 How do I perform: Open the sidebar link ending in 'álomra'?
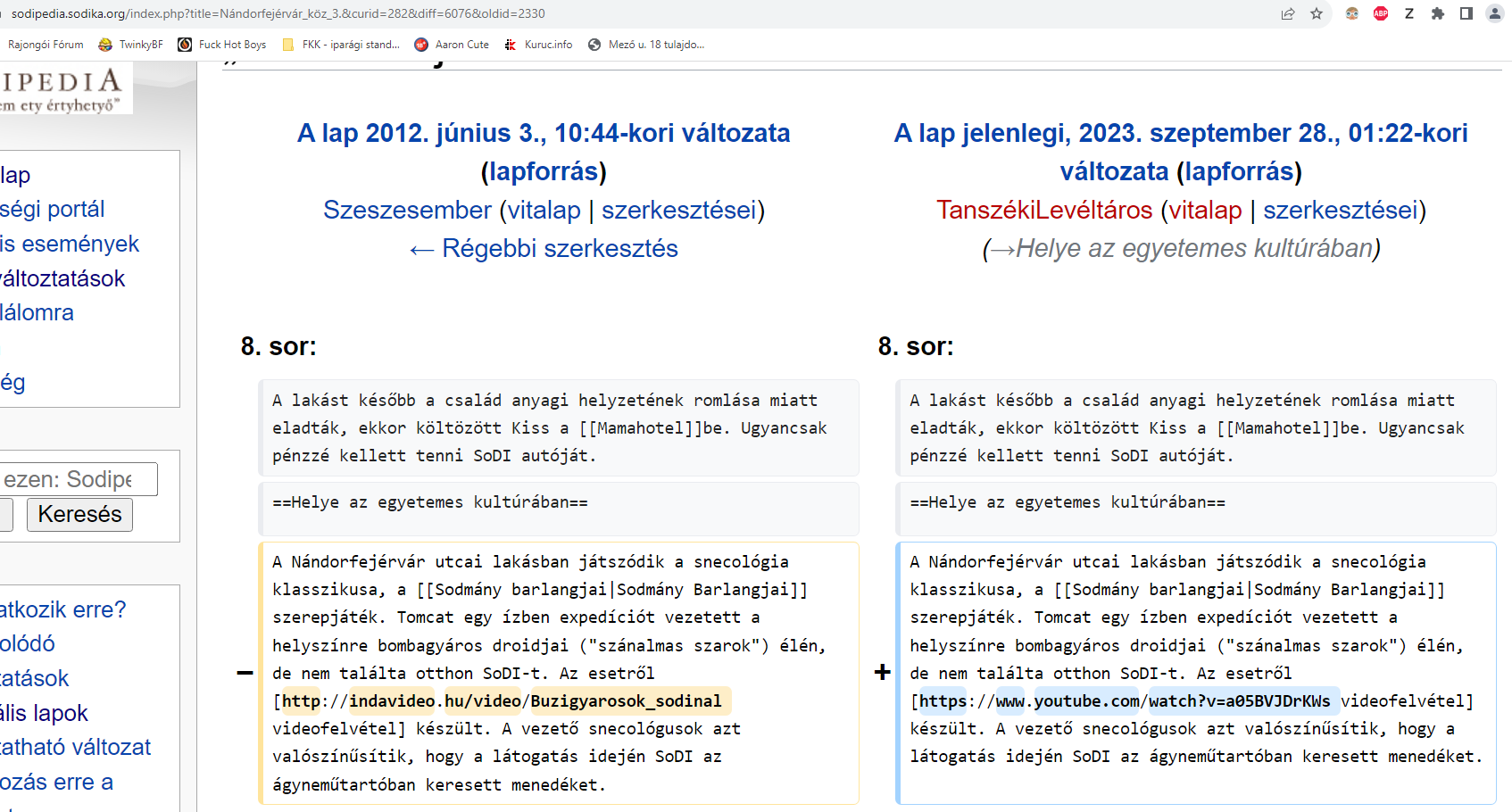(37, 312)
